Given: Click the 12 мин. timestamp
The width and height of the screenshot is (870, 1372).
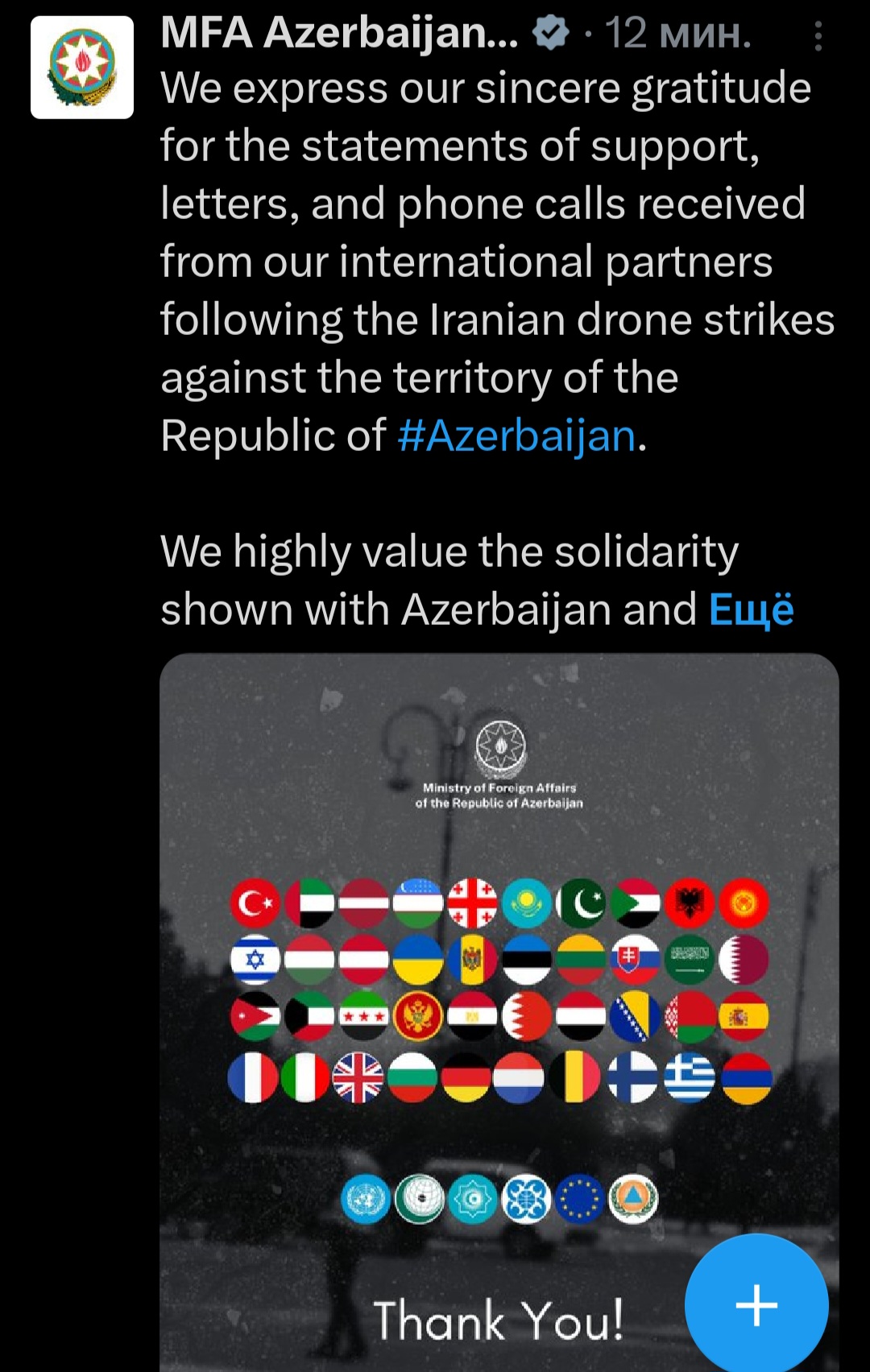Looking at the screenshot, I should 677,34.
